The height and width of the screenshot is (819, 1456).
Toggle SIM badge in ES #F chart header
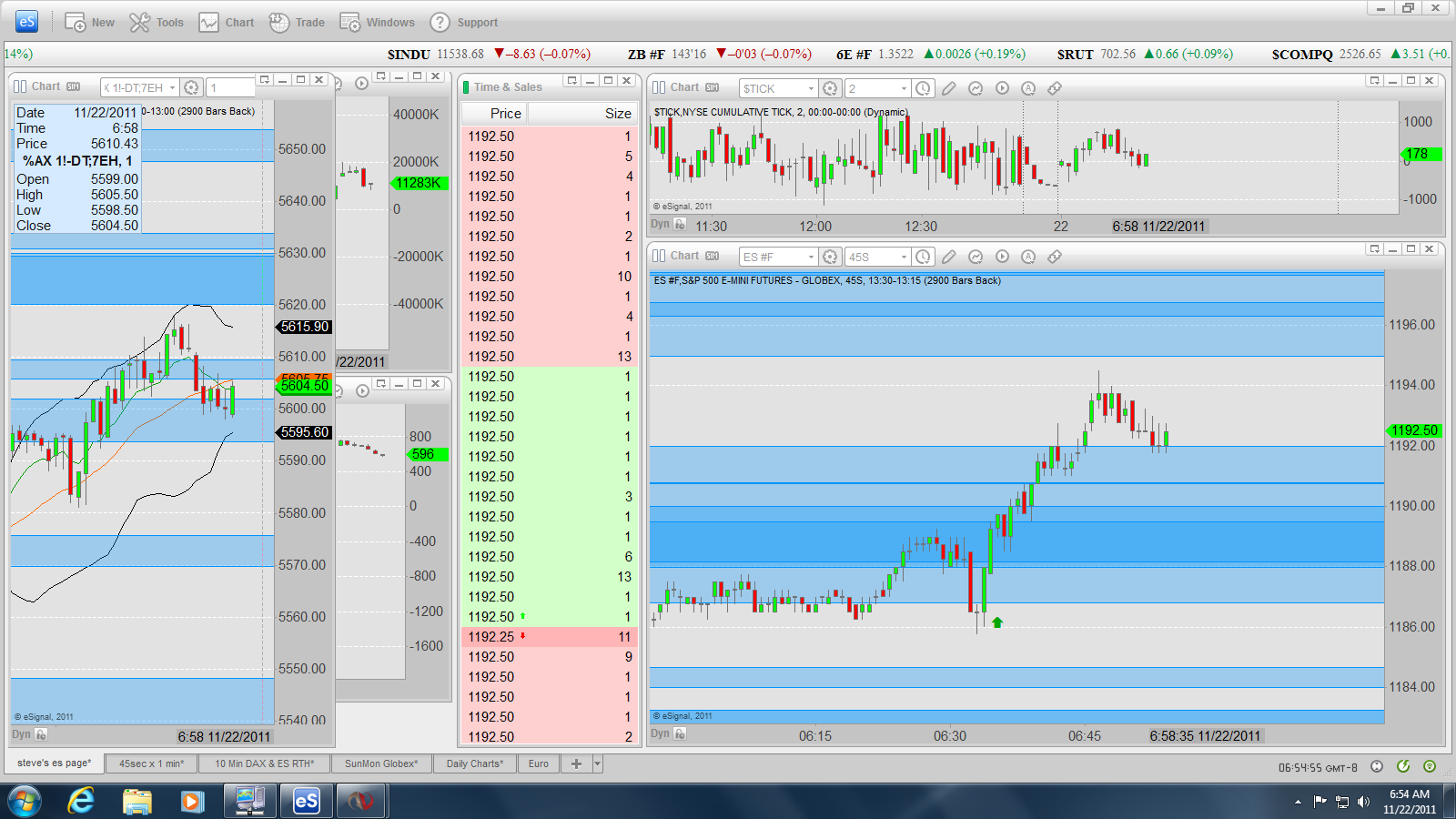pos(713,256)
